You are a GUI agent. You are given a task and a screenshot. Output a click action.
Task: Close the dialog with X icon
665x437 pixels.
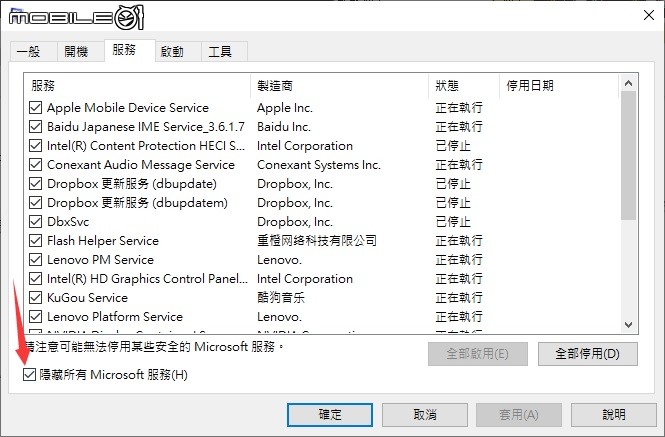click(648, 15)
